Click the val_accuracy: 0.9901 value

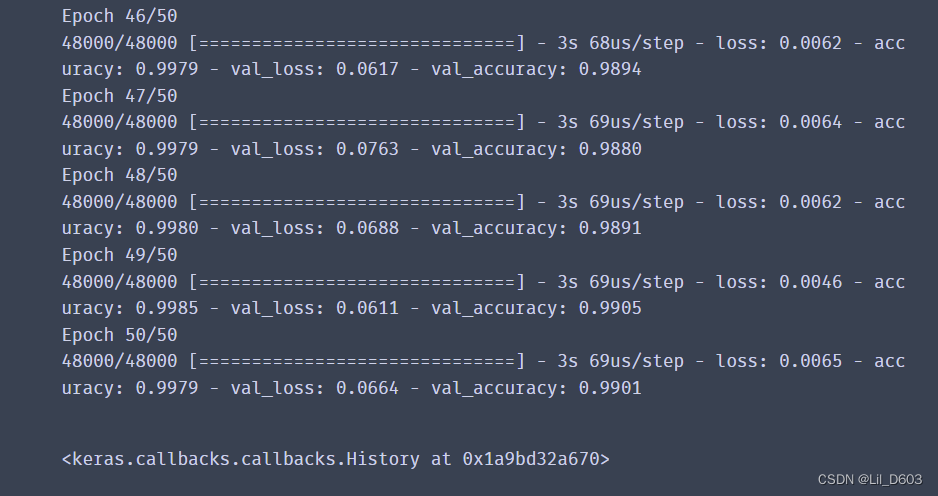[536, 388]
